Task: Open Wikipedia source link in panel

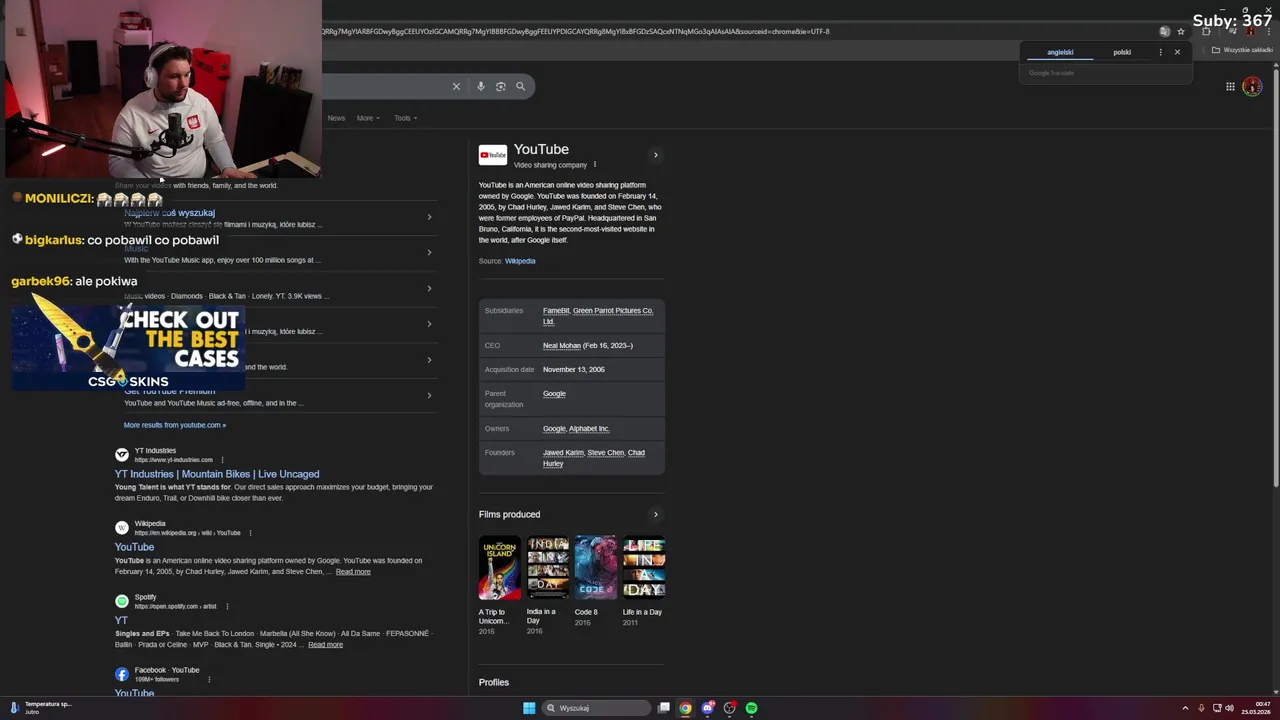Action: [x=520, y=261]
